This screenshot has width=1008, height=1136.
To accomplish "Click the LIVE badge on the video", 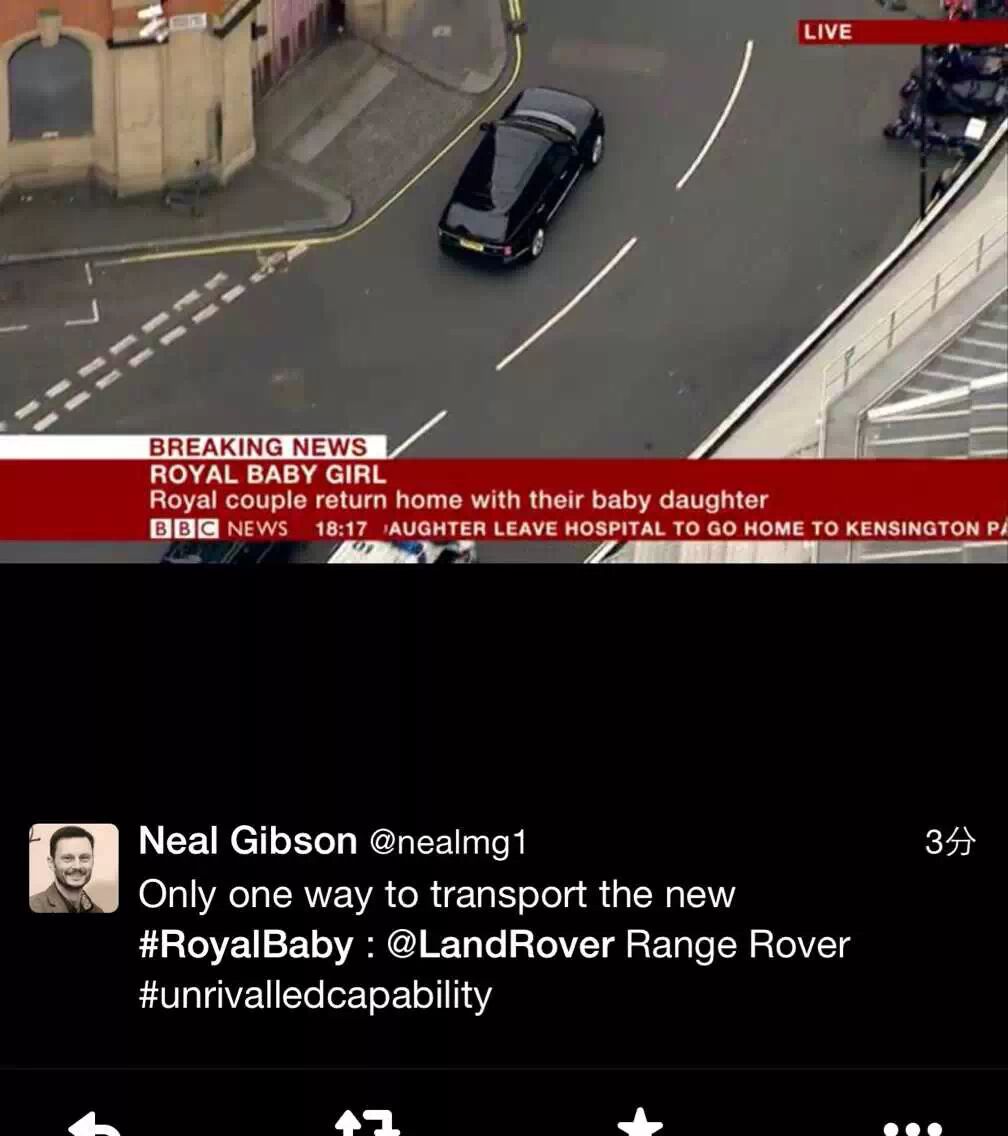I will [x=827, y=32].
